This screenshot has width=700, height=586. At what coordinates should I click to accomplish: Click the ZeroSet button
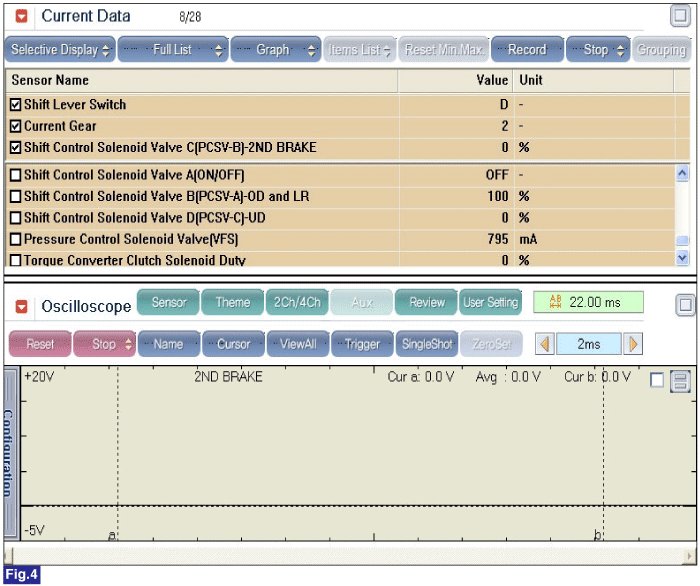click(x=491, y=344)
